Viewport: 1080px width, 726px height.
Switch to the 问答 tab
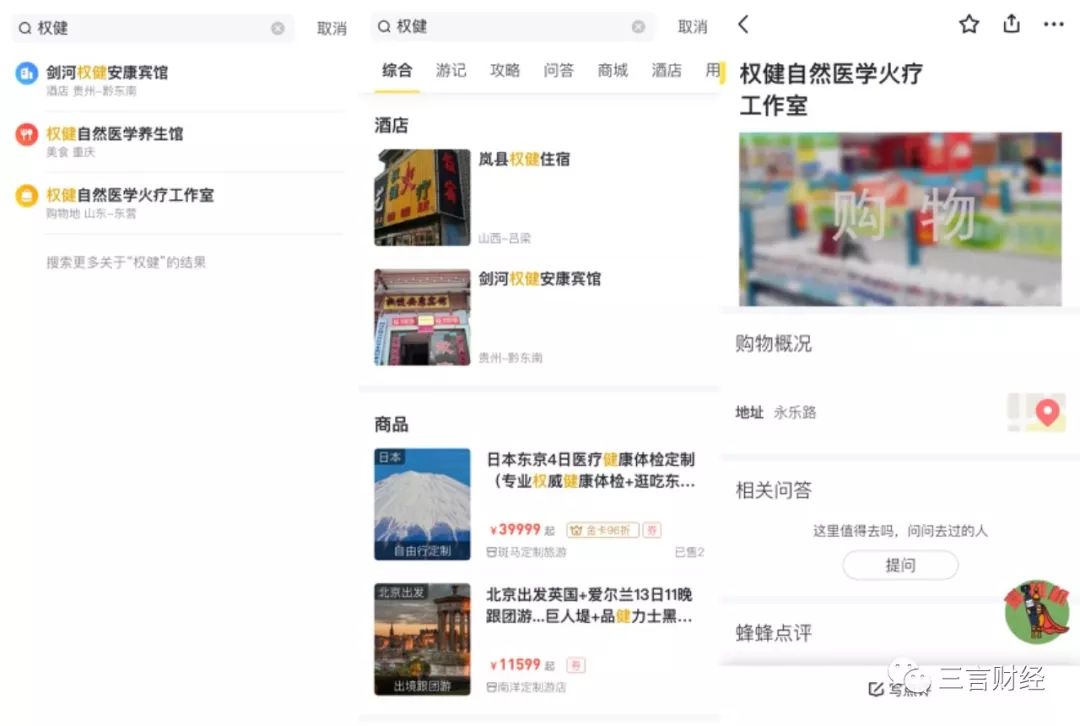click(x=558, y=70)
